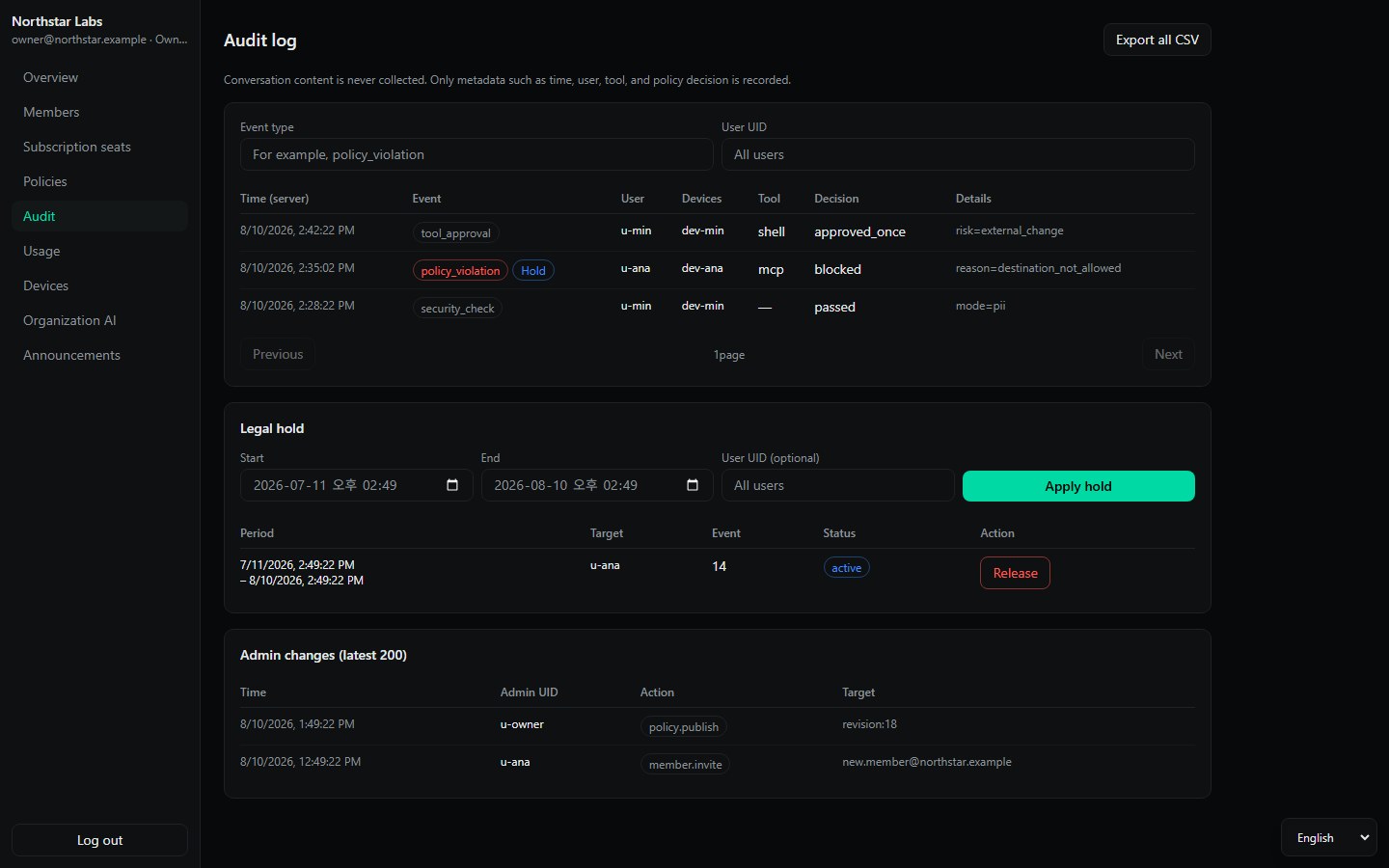Viewport: 1389px width, 868px height.
Task: Open Organization AI settings
Action: (99, 320)
